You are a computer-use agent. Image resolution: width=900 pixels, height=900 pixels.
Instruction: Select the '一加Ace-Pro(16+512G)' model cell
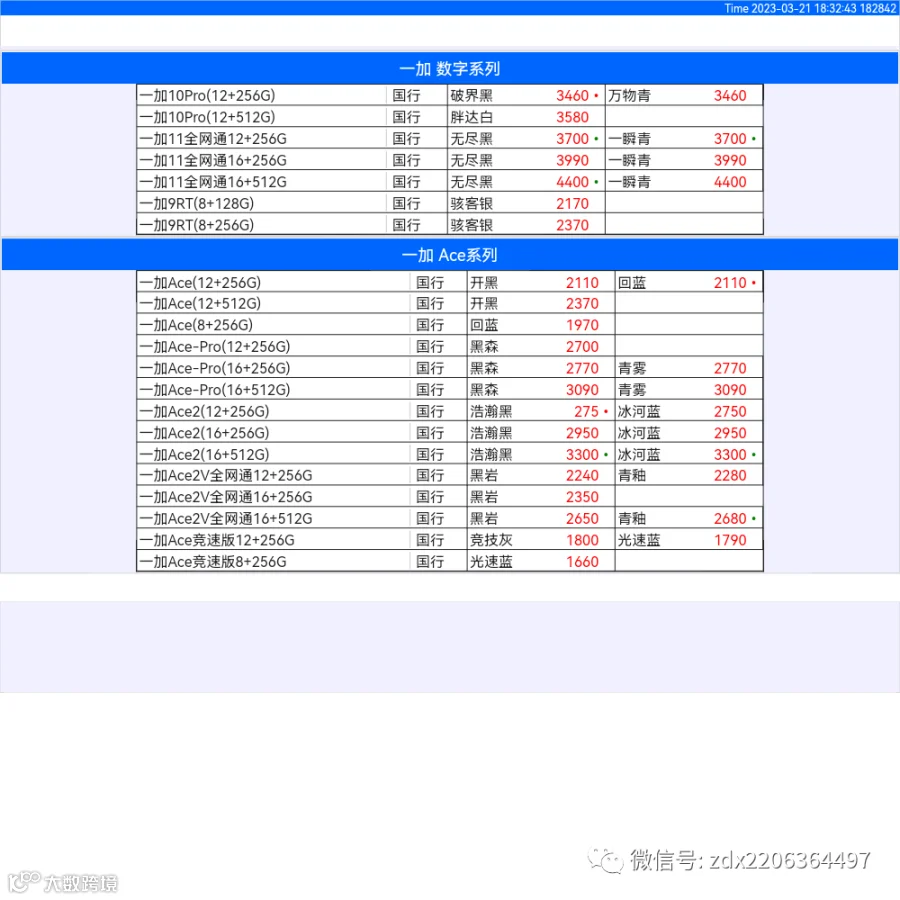coord(273,390)
